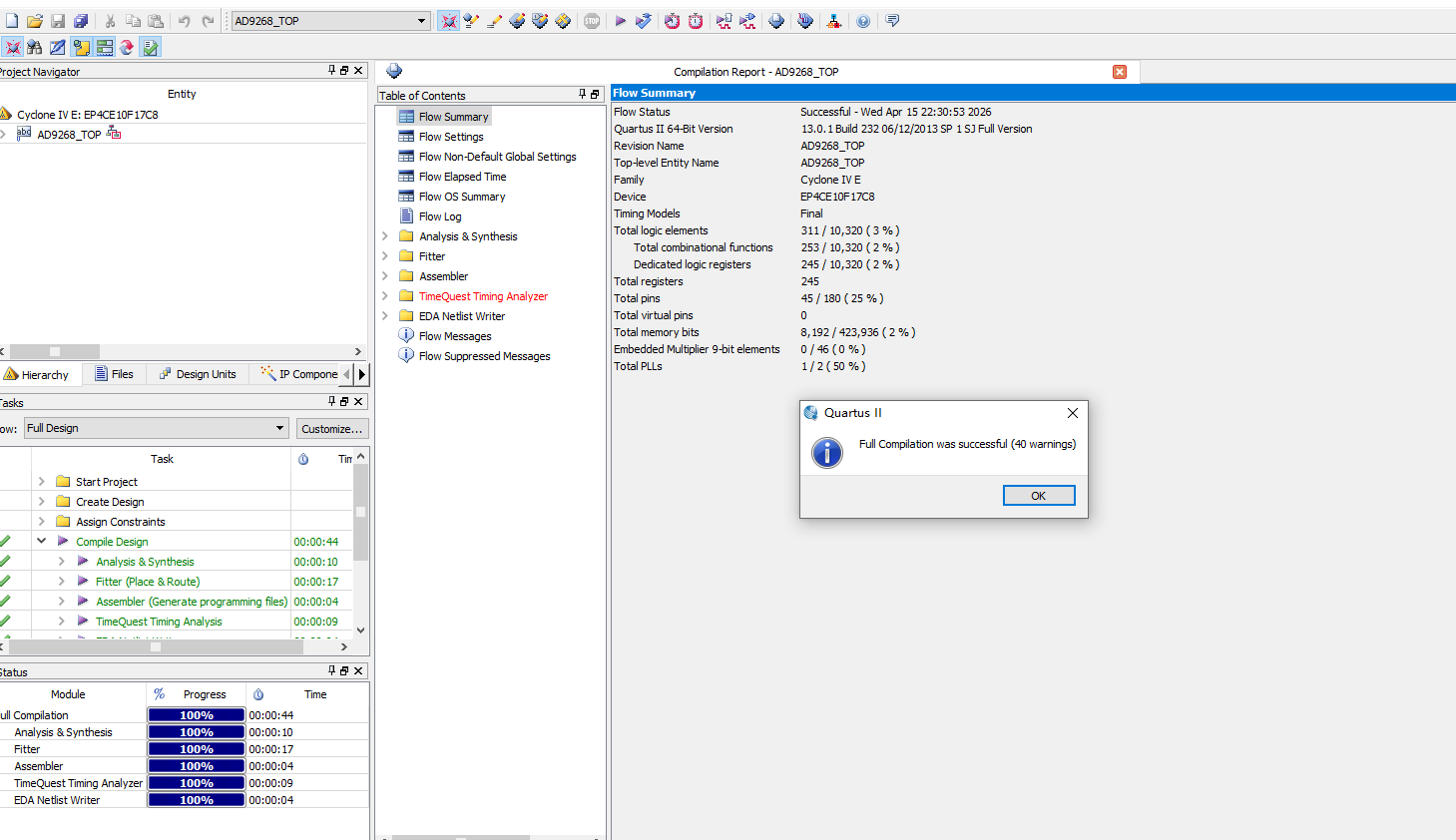Image resolution: width=1456 pixels, height=840 pixels.
Task: Expand the Start Project task
Action: 42,481
